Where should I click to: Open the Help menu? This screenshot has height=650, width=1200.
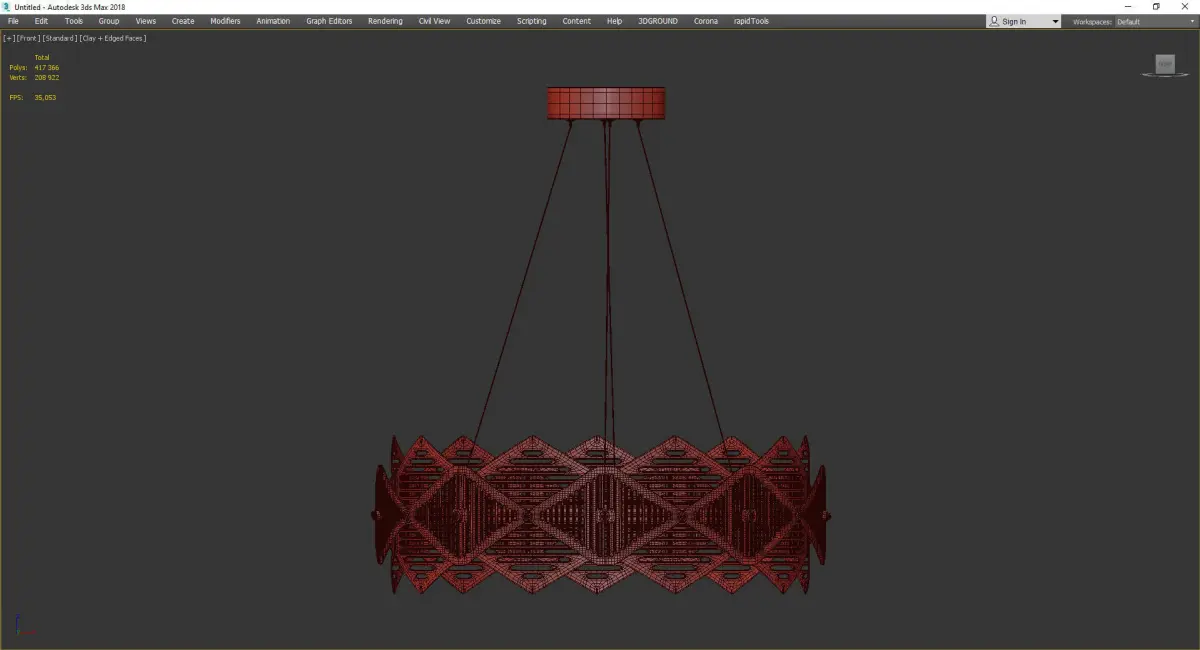point(614,21)
